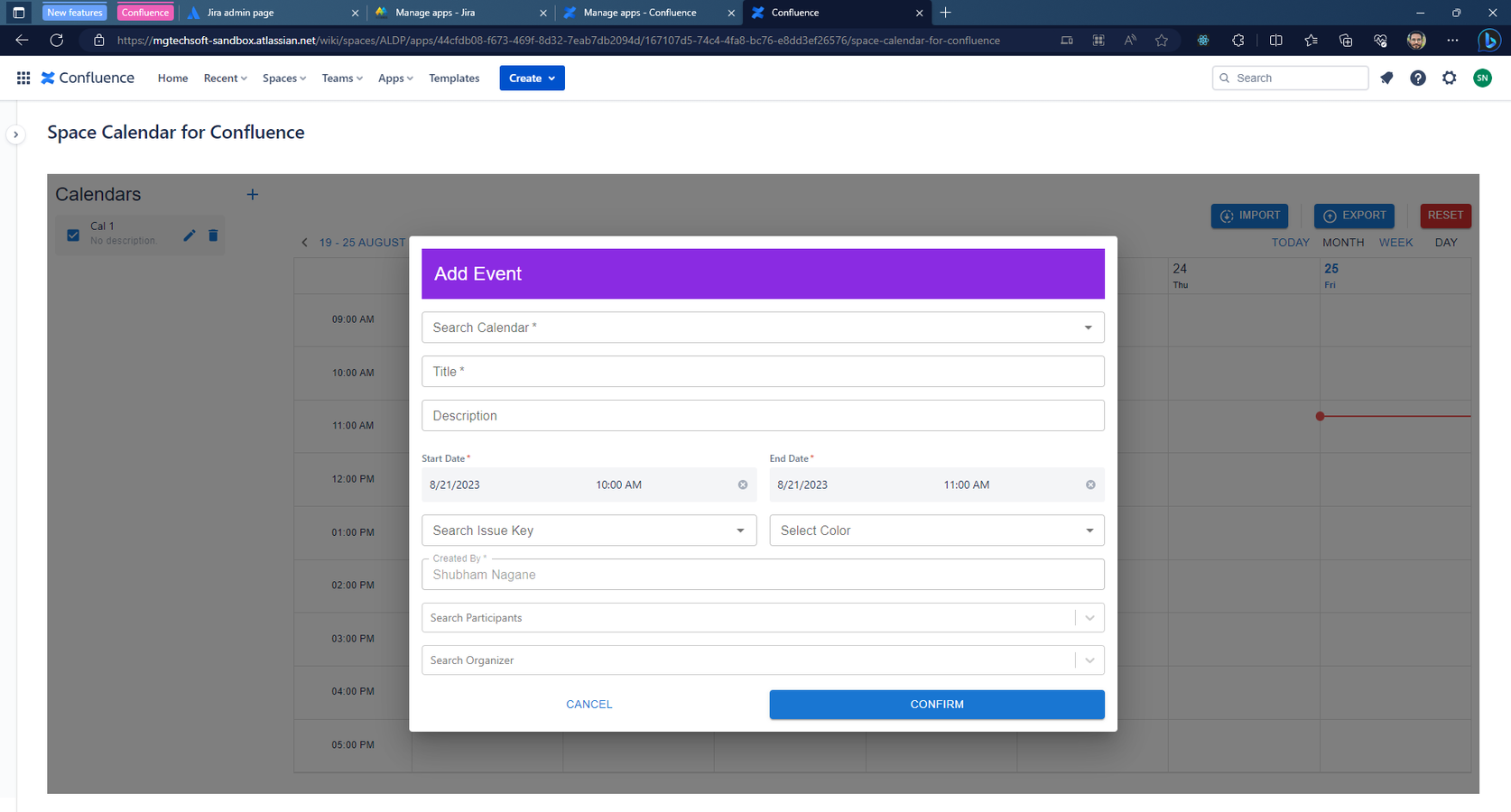Image resolution: width=1511 pixels, height=812 pixels.
Task: Click the EXPORT button
Action: pos(1354,216)
